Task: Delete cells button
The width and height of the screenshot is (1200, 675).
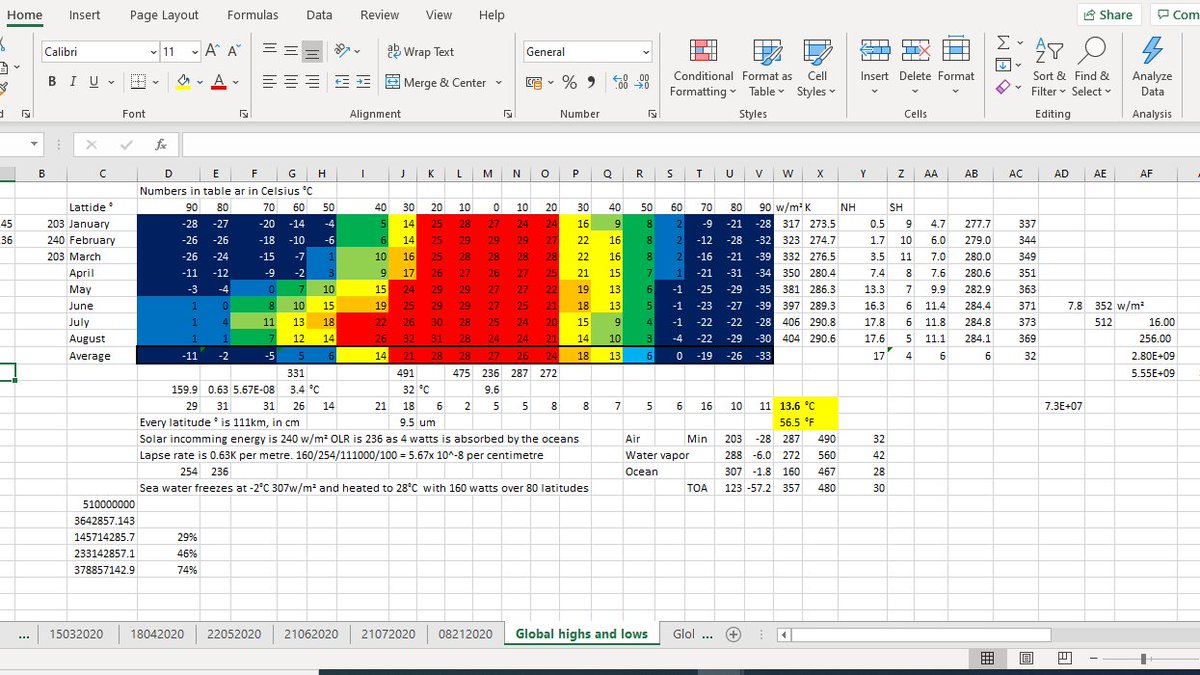Action: pyautogui.click(x=914, y=68)
